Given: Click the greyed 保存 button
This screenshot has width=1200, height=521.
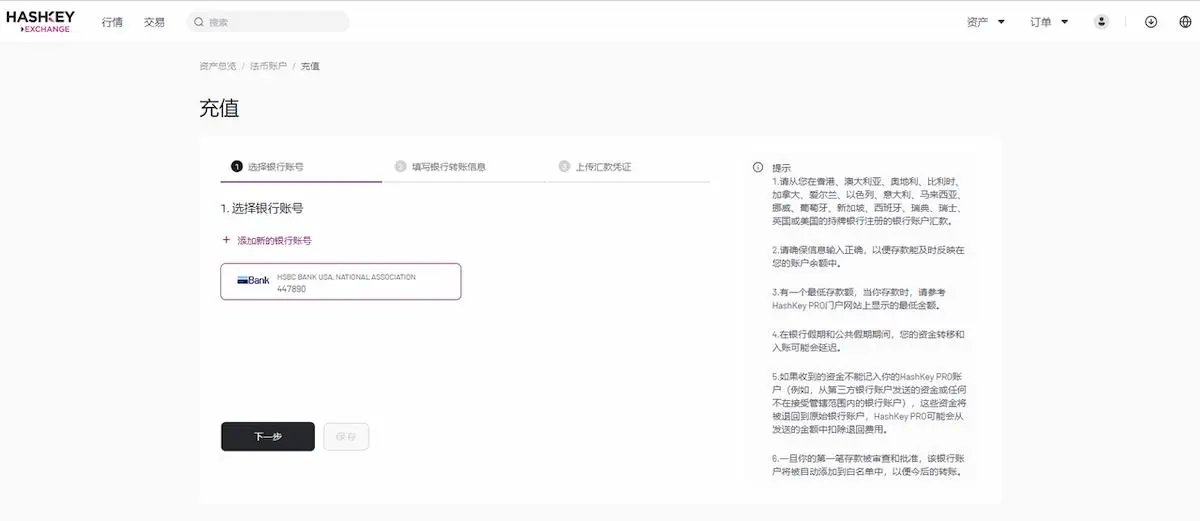Looking at the screenshot, I should click(346, 437).
